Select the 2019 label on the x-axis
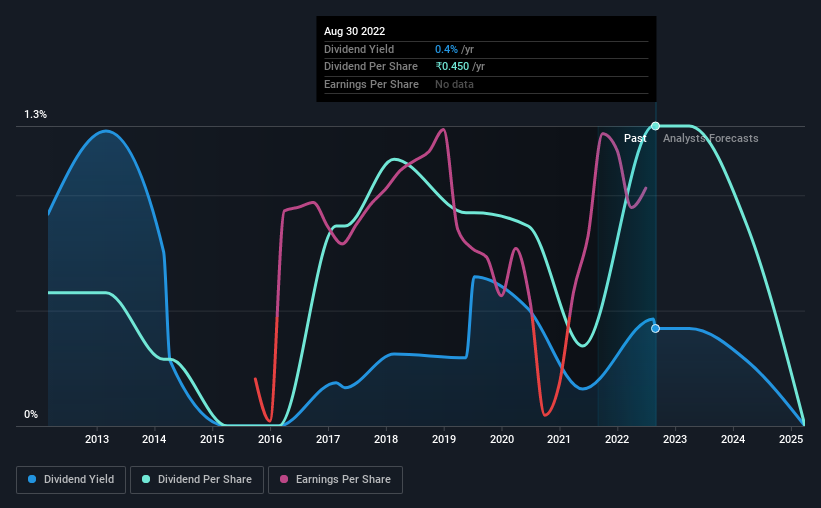 pos(444,439)
